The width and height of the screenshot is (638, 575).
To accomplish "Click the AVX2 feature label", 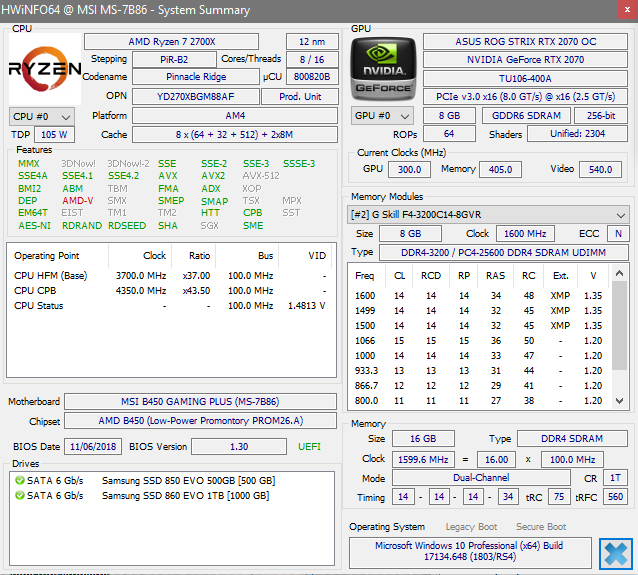I will [x=213, y=176].
